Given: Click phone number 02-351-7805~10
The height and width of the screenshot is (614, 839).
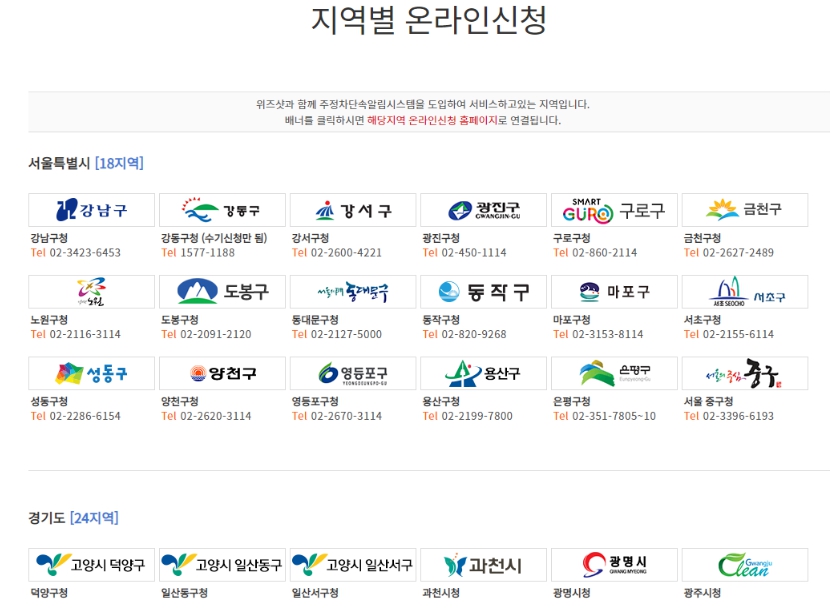Looking at the screenshot, I should coord(614,416).
